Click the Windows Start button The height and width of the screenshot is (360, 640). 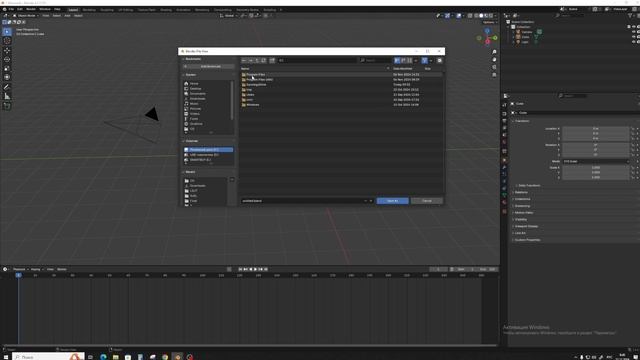[5, 357]
